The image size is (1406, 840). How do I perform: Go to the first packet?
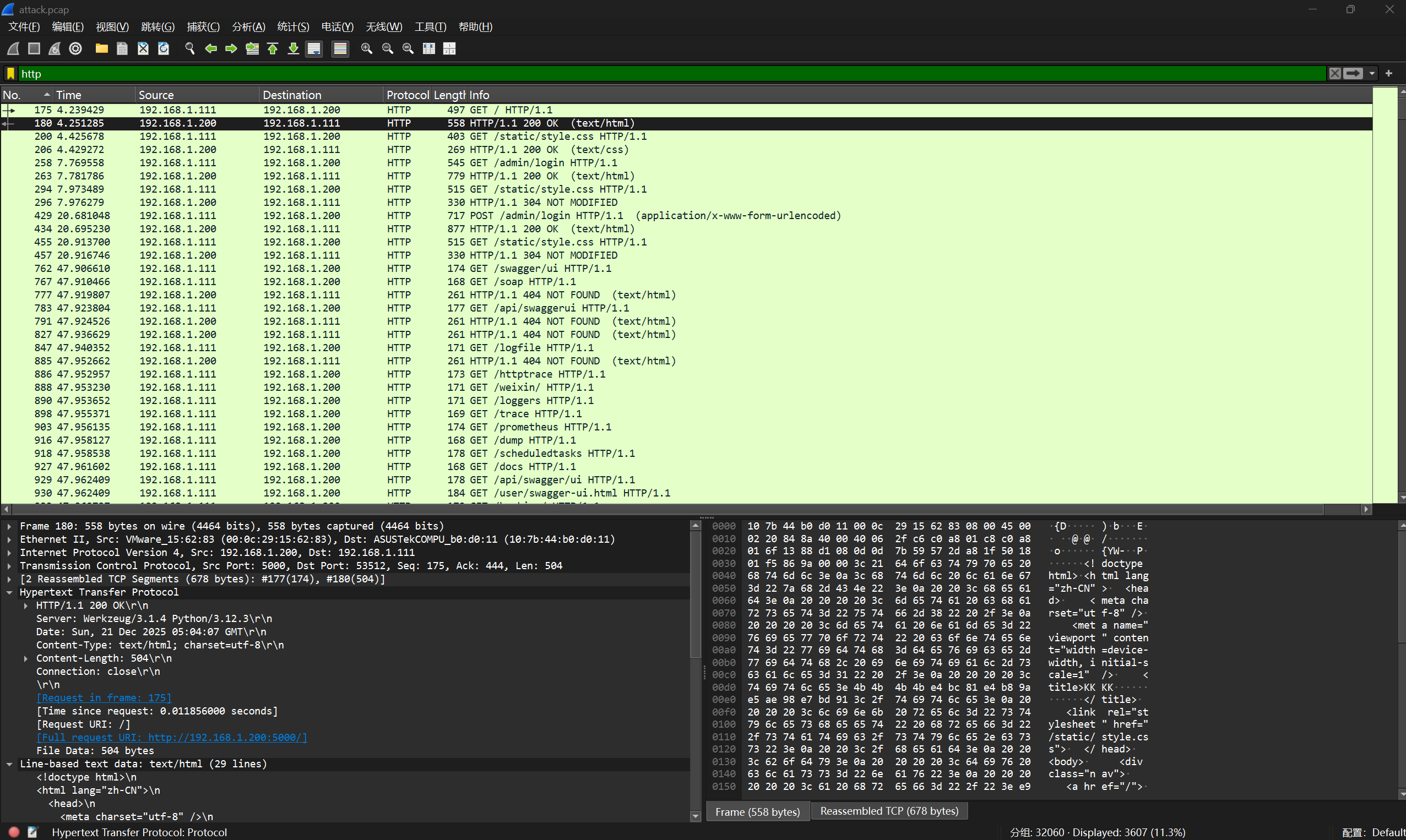(273, 48)
